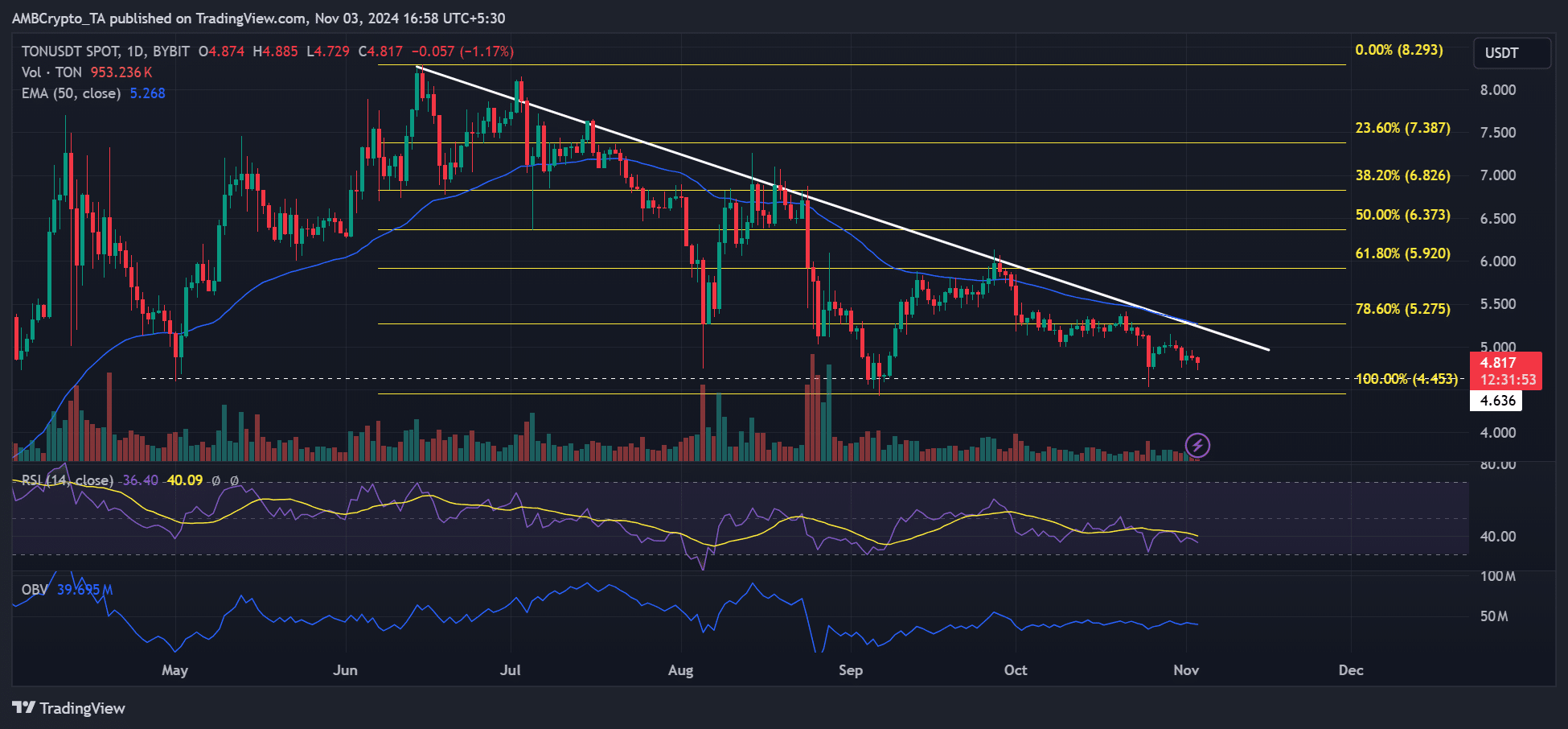Screen dimensions: 1568x729
Task: Select the OBV indicator legend
Action: (35, 590)
